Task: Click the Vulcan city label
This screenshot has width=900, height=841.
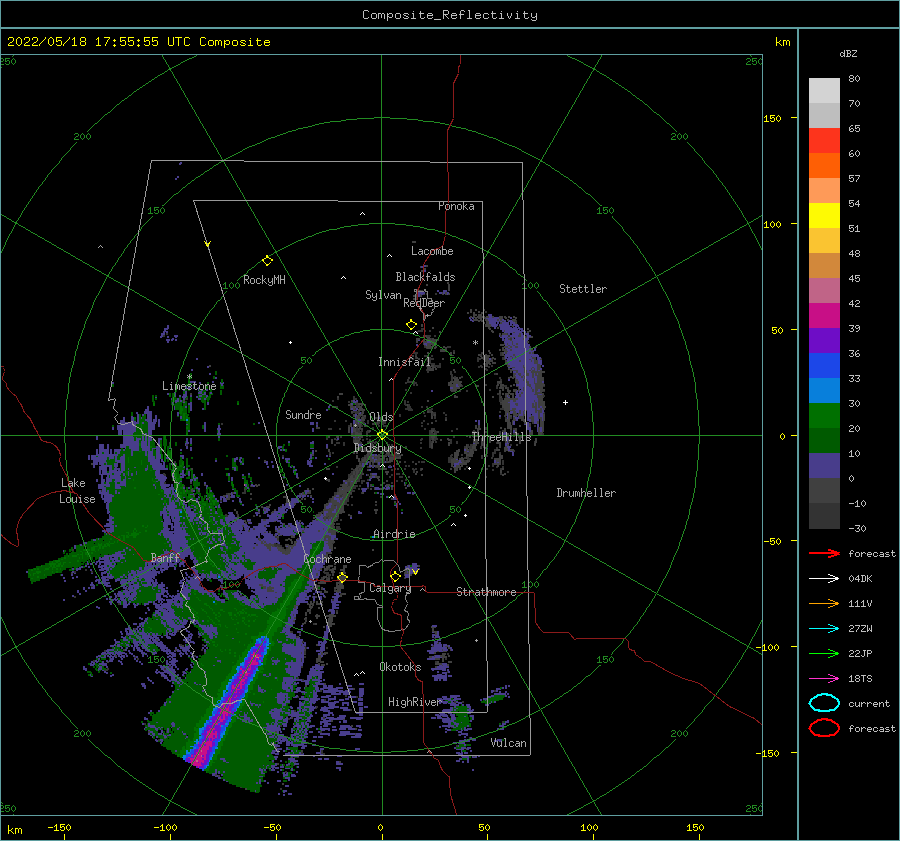Action: click(x=509, y=743)
